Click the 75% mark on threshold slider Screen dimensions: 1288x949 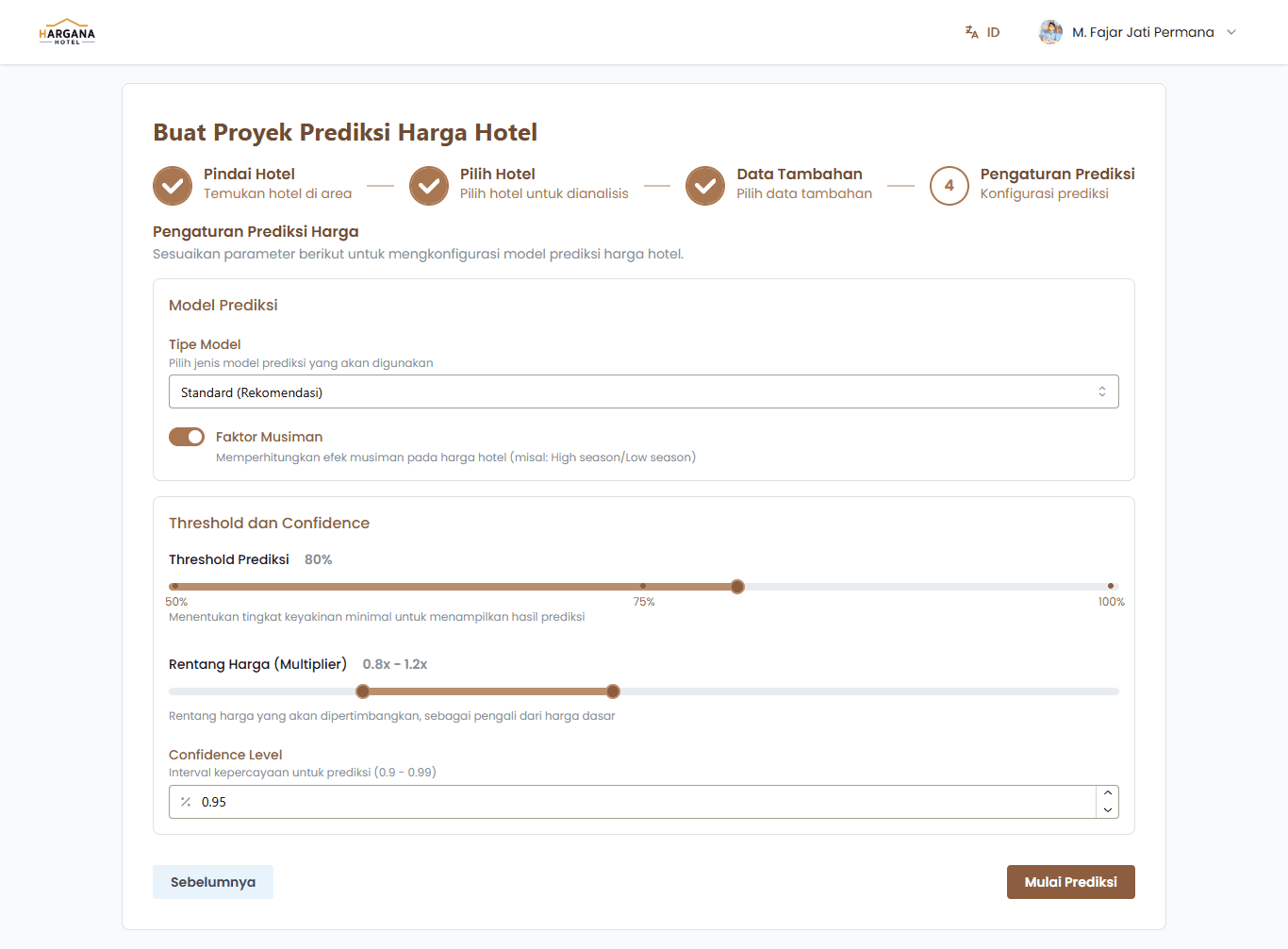(643, 586)
